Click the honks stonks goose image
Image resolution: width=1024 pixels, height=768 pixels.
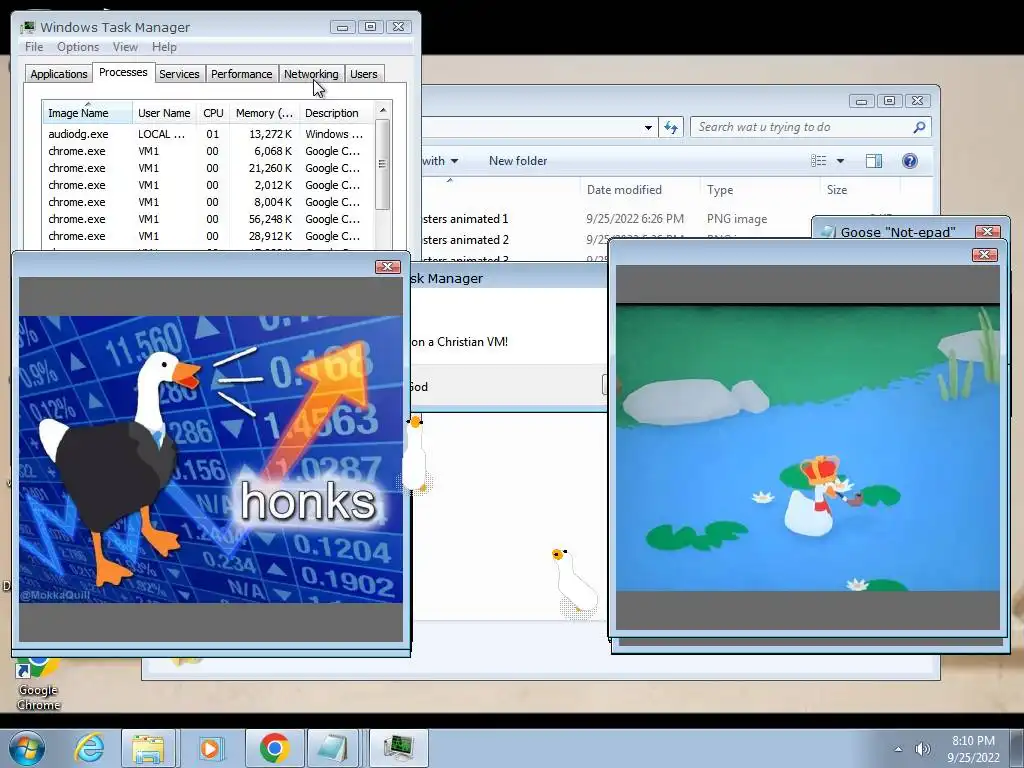pos(210,459)
